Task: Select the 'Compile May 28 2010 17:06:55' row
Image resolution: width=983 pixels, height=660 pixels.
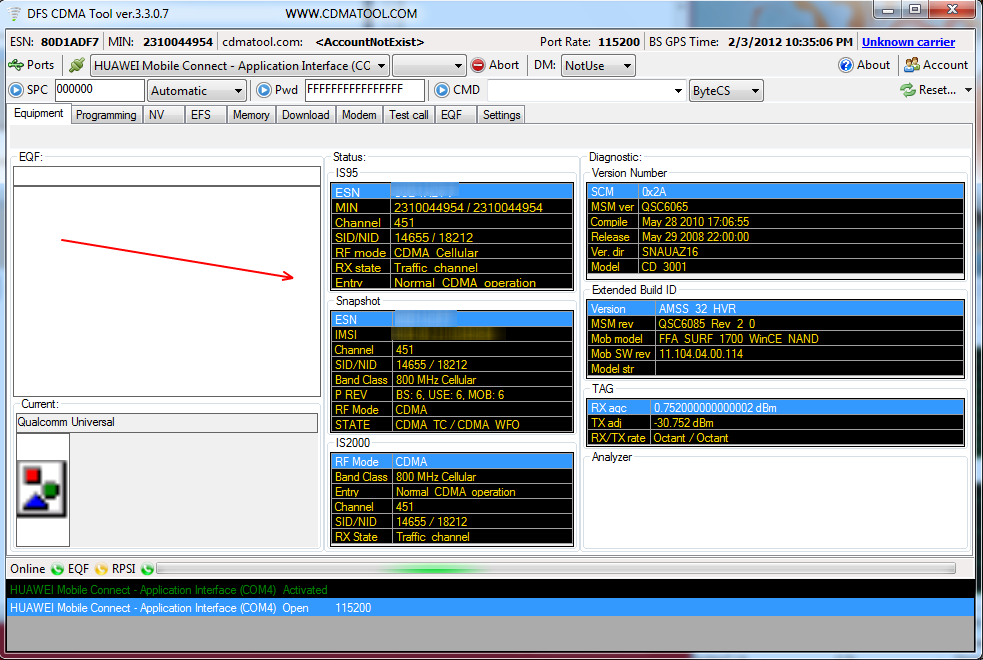Action: tap(775, 222)
